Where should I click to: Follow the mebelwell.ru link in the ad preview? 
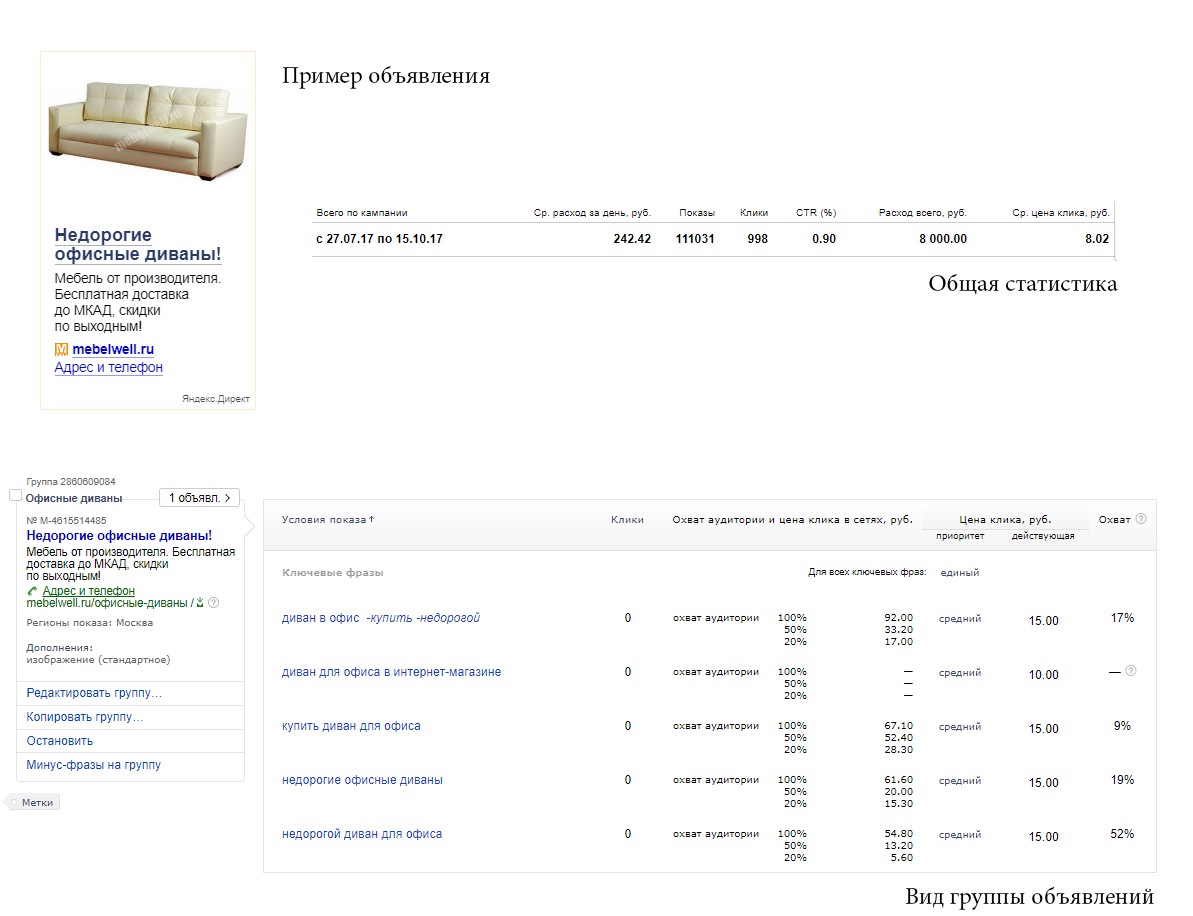pyautogui.click(x=113, y=349)
